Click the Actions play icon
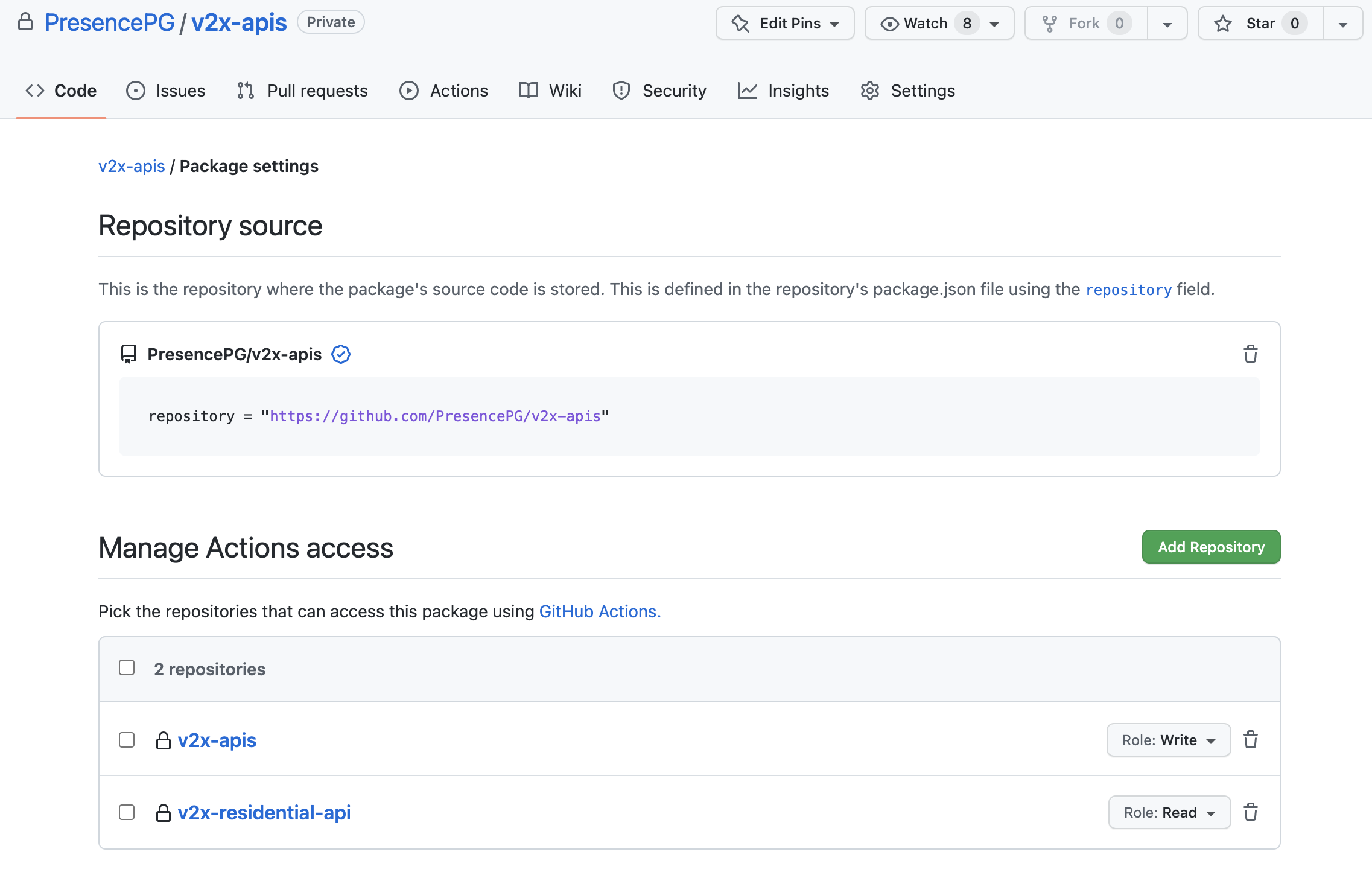This screenshot has height=875, width=1372. (x=409, y=91)
